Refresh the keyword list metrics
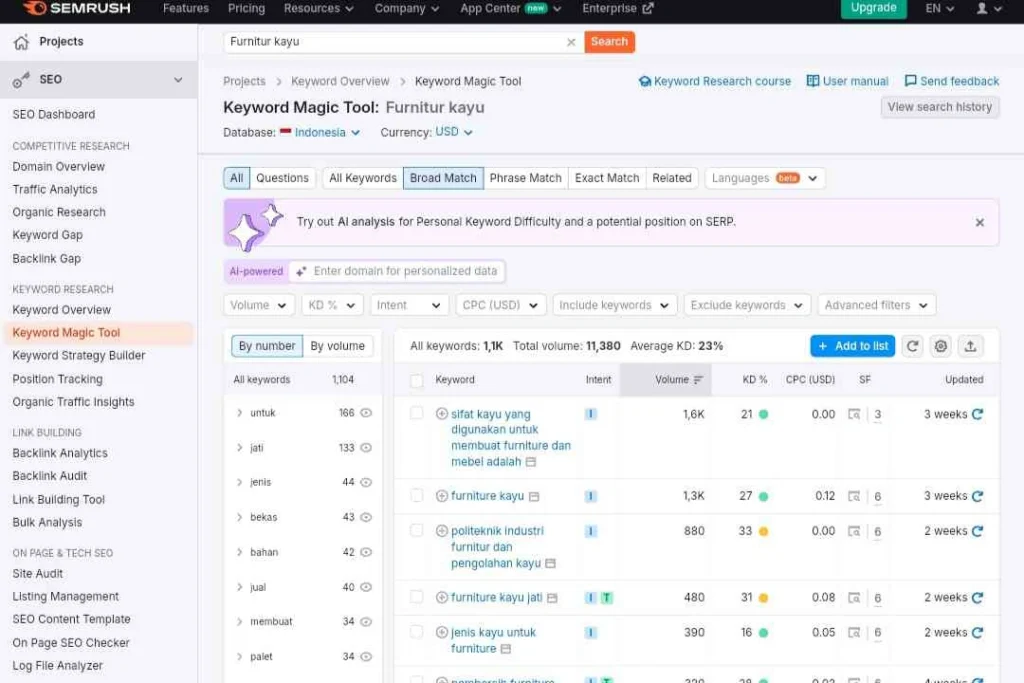1024x683 pixels. [912, 346]
